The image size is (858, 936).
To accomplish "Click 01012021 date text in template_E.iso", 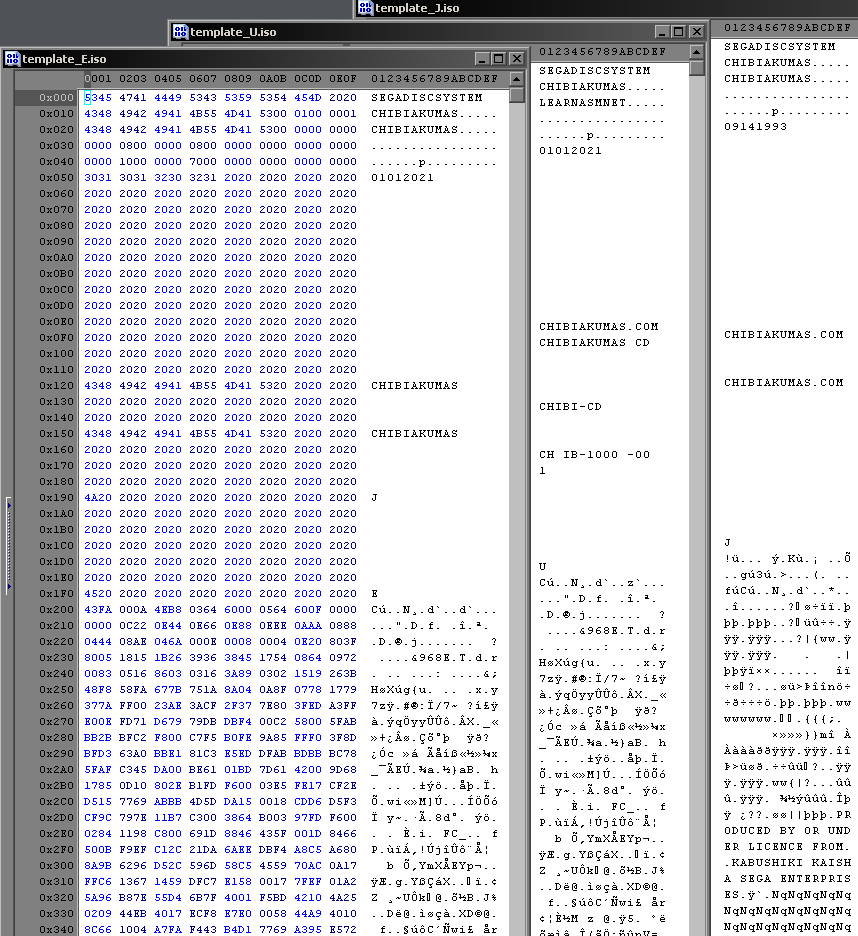I will coord(402,177).
